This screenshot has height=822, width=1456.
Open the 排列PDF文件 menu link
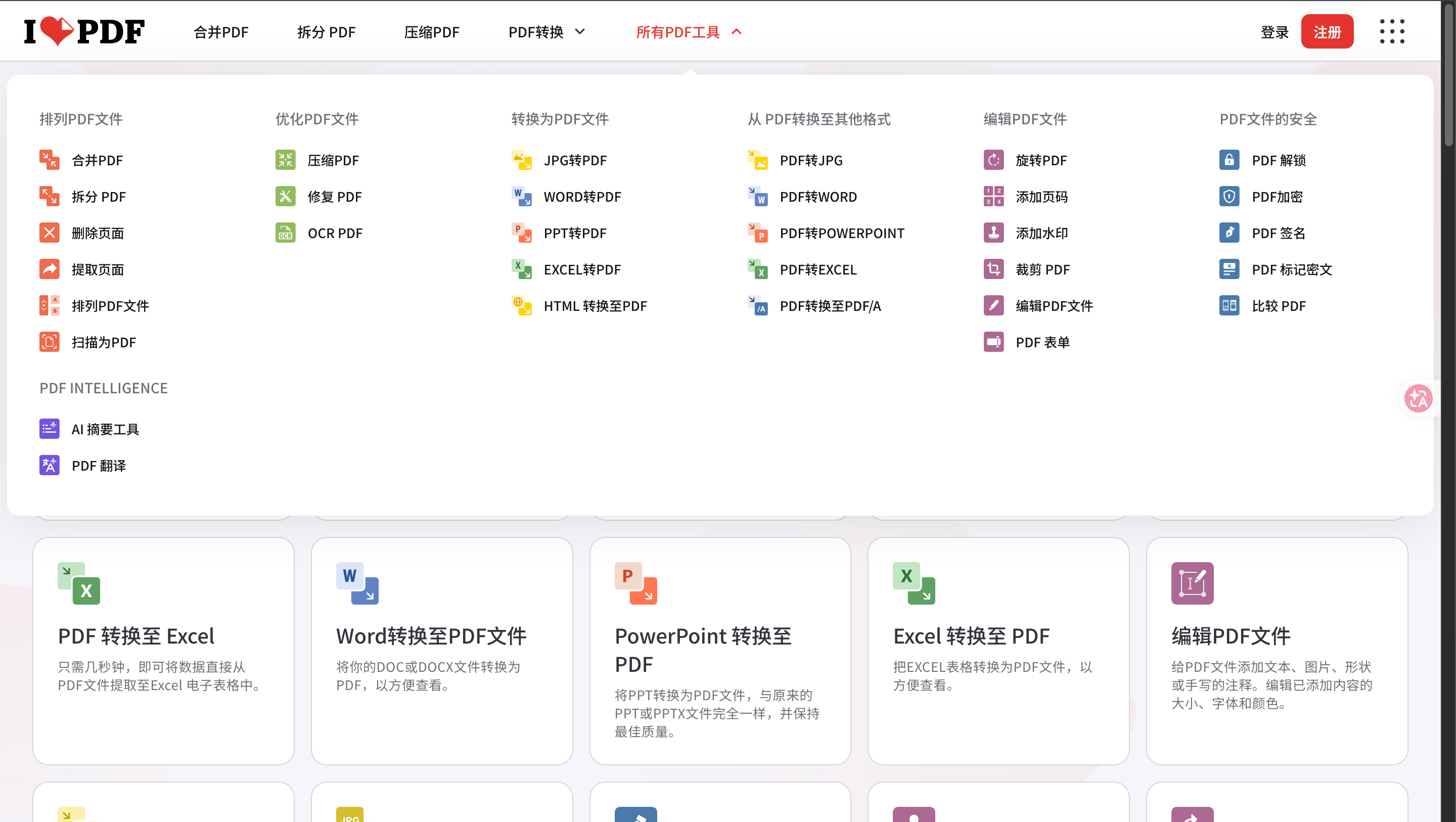(x=110, y=306)
